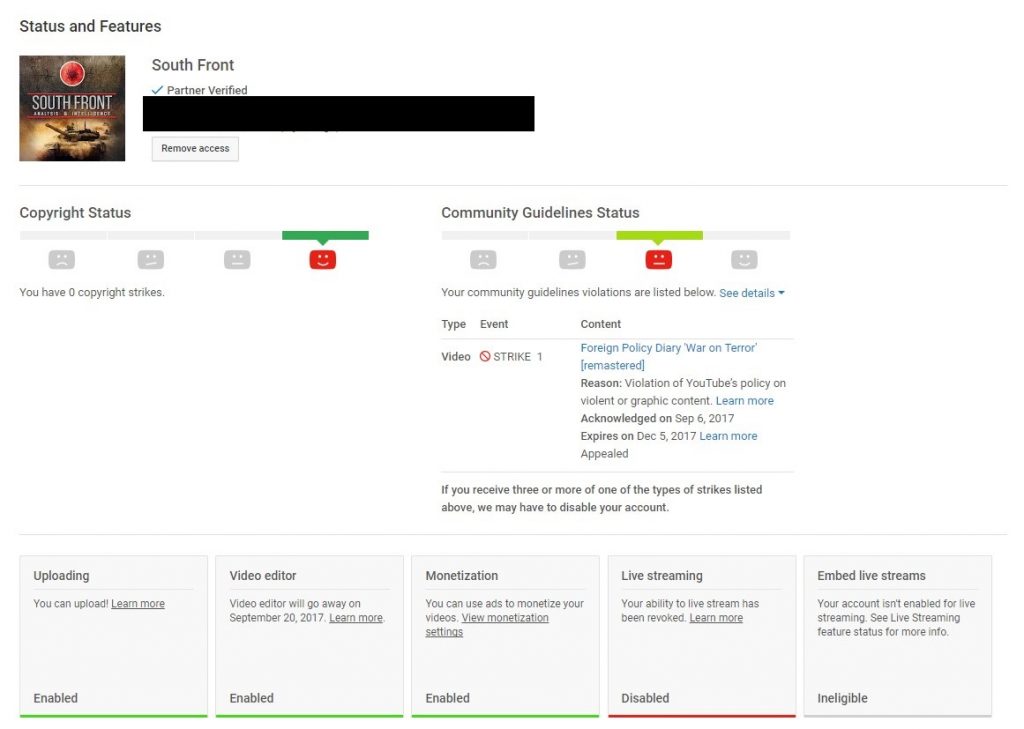Click Disabled status in the Live streaming card
Viewport: 1024px width, 729px height.
coord(645,698)
